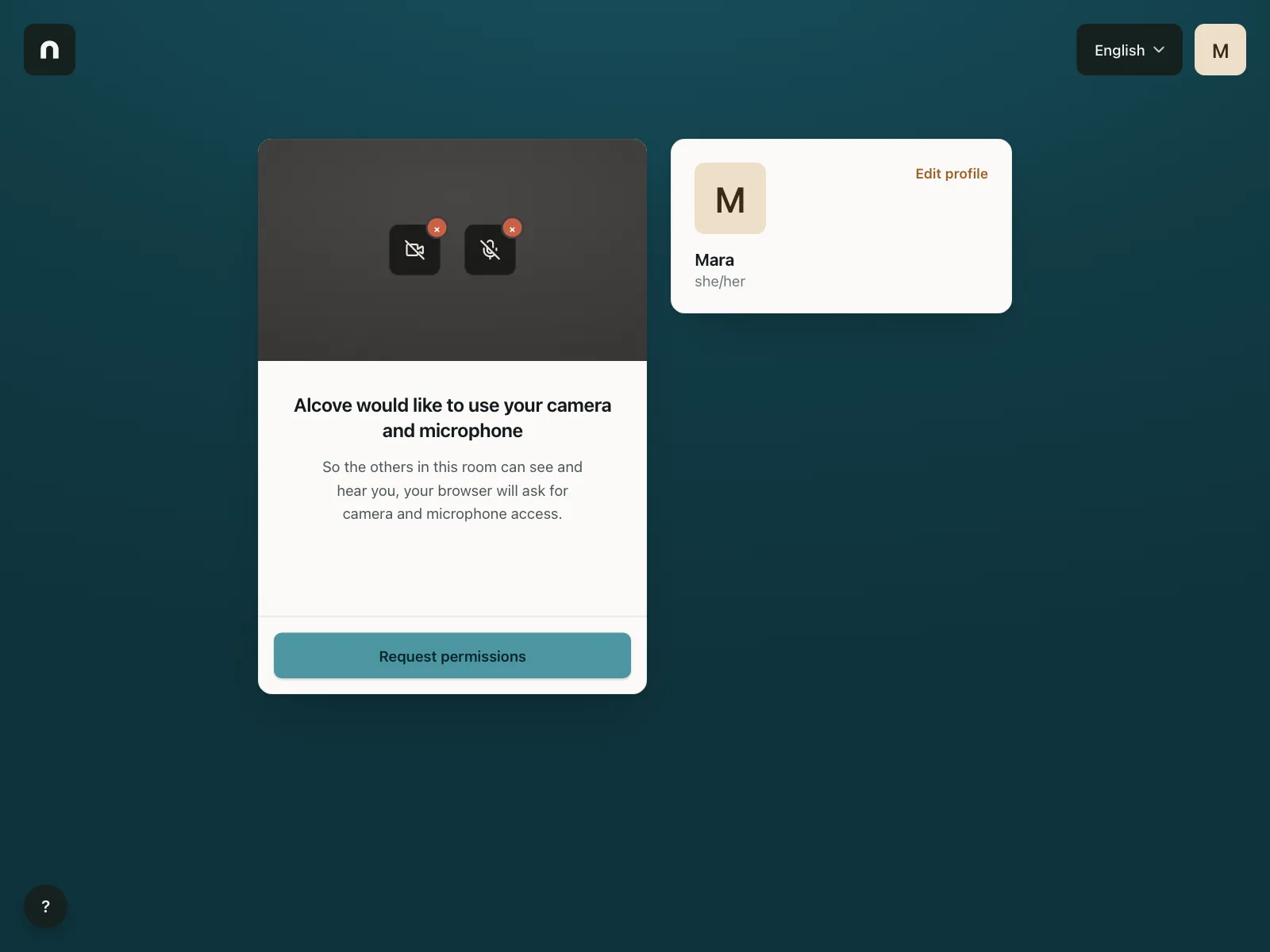The height and width of the screenshot is (952, 1270).
Task: Open the help question mark button
Action: pyautogui.click(x=45, y=906)
